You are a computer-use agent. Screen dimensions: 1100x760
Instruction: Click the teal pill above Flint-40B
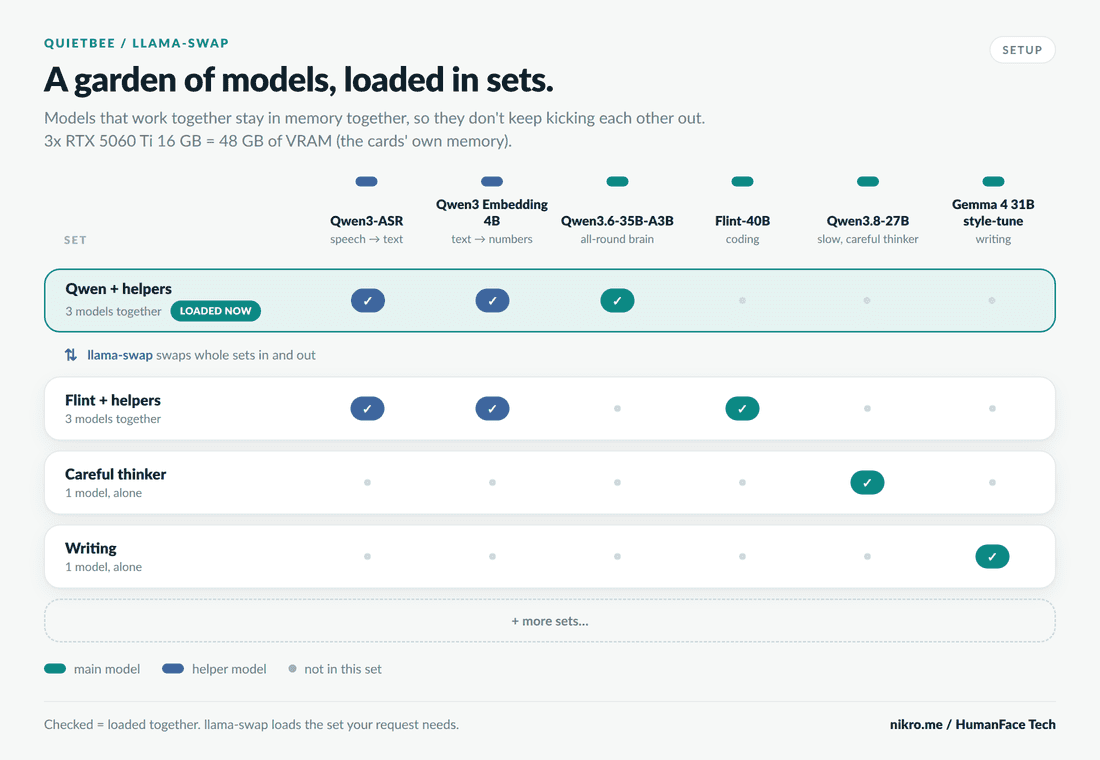pos(742,182)
